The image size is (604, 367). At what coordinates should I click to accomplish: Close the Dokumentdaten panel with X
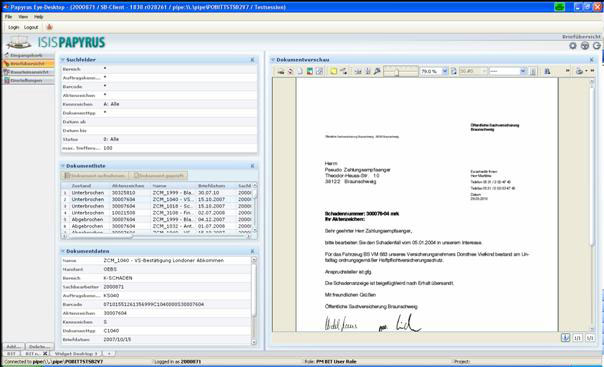click(x=252, y=251)
